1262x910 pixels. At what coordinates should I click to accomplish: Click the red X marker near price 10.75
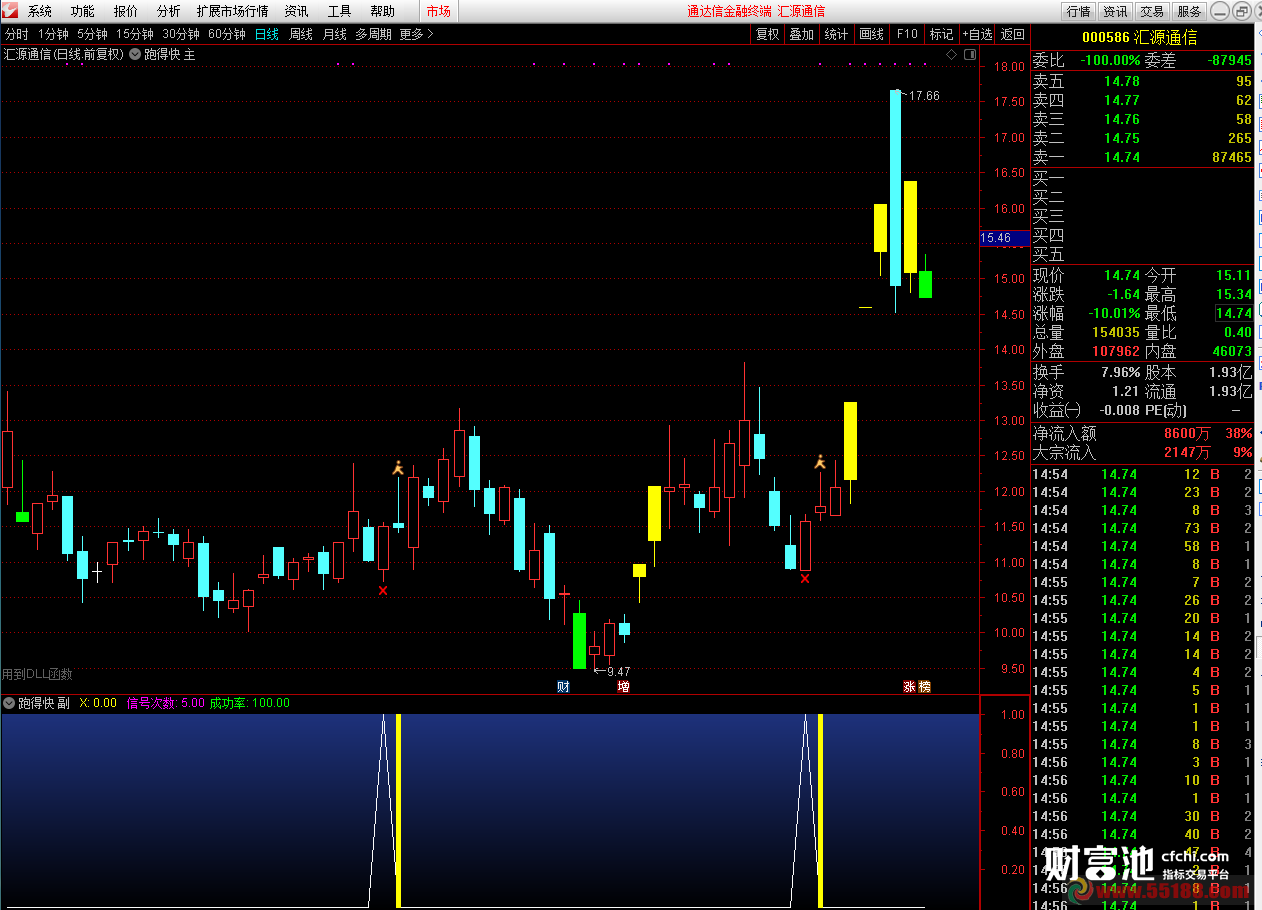[x=804, y=578]
